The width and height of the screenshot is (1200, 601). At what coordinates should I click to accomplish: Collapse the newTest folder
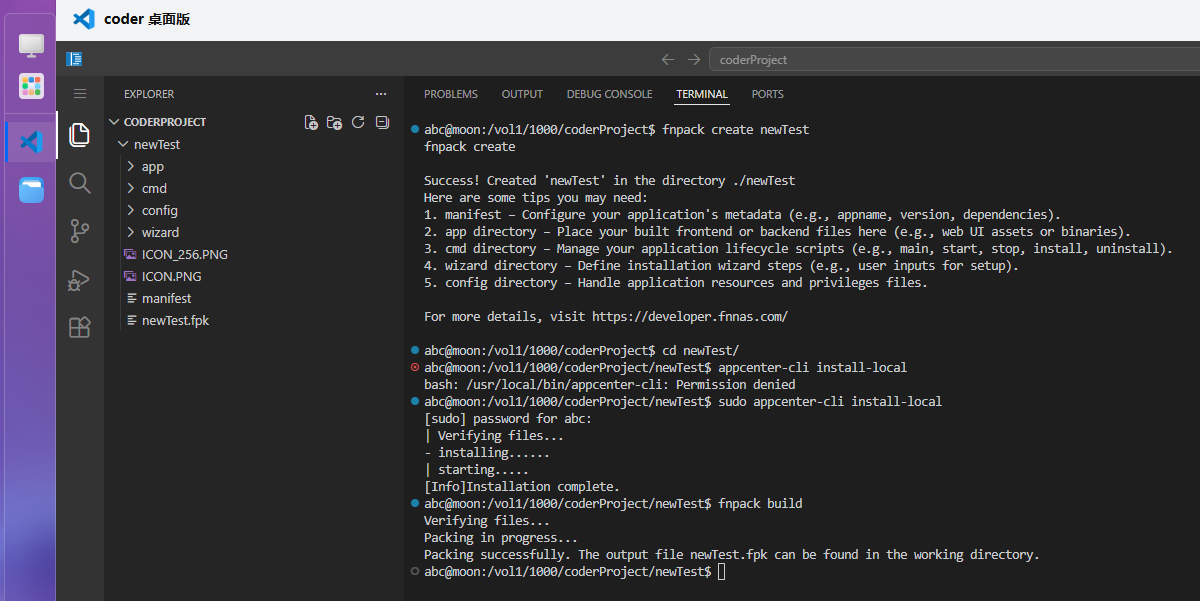point(156,145)
